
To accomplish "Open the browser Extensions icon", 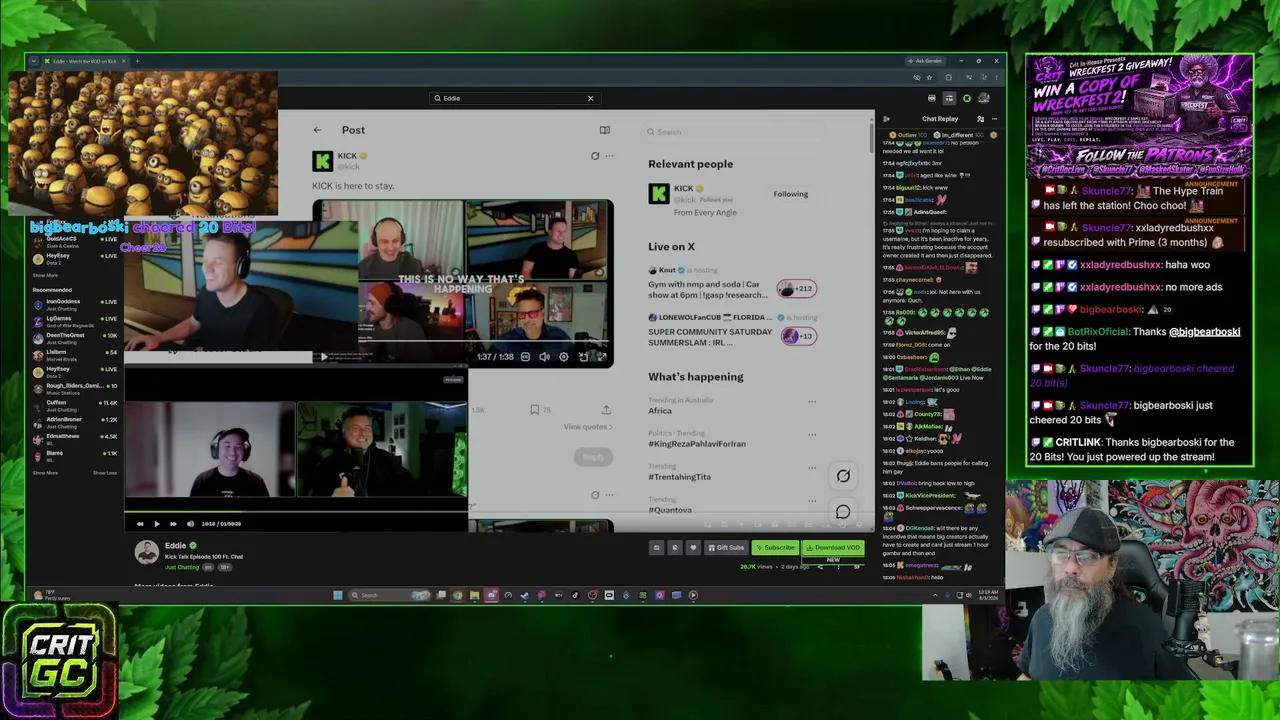I will pyautogui.click(x=948, y=77).
